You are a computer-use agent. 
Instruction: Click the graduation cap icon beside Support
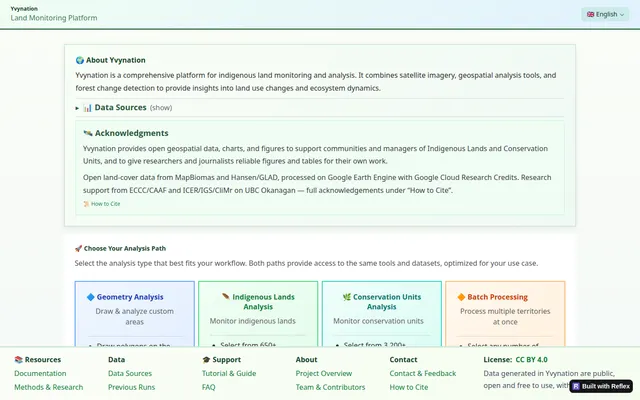pyautogui.click(x=206, y=360)
